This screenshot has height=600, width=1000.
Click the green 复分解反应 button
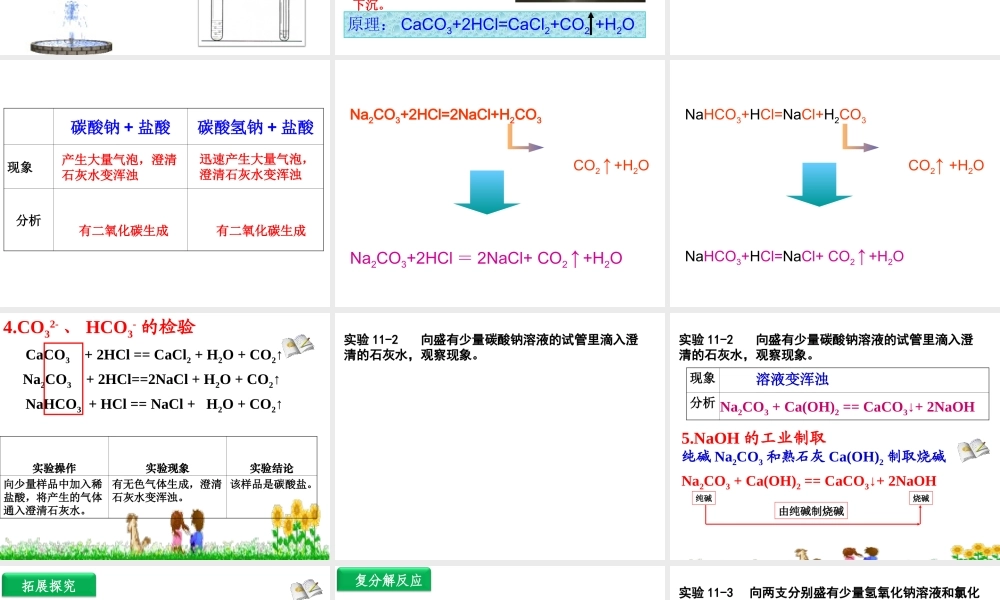pos(384,580)
